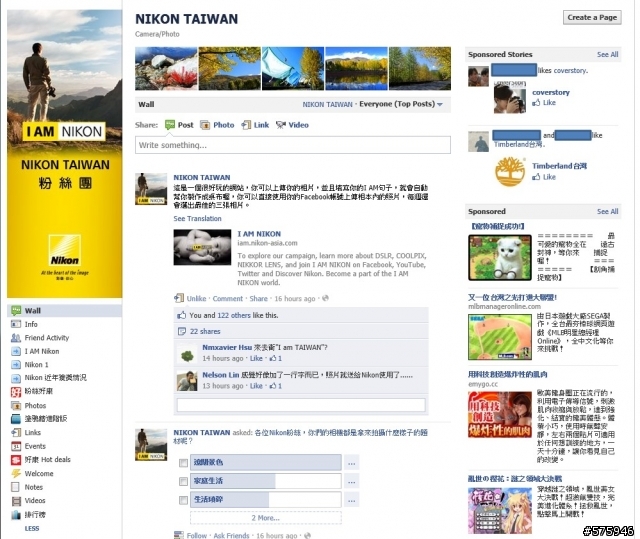This screenshot has height=539, width=640.
Task: Click the globe privacy icon after 16 hours ago
Action: [x=325, y=298]
